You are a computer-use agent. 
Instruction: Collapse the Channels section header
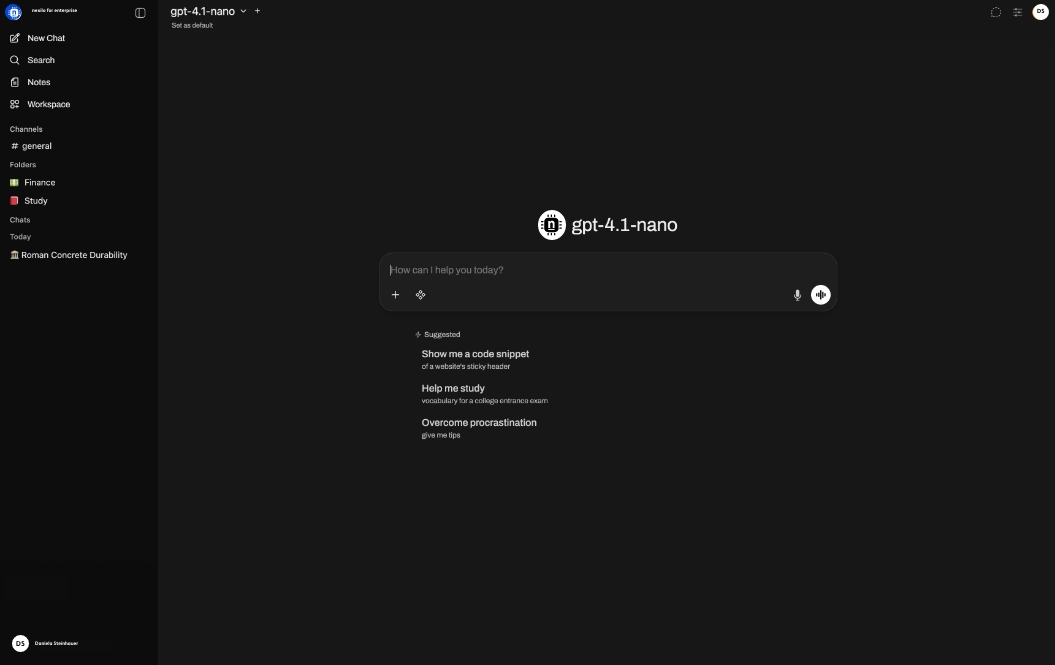coord(26,129)
